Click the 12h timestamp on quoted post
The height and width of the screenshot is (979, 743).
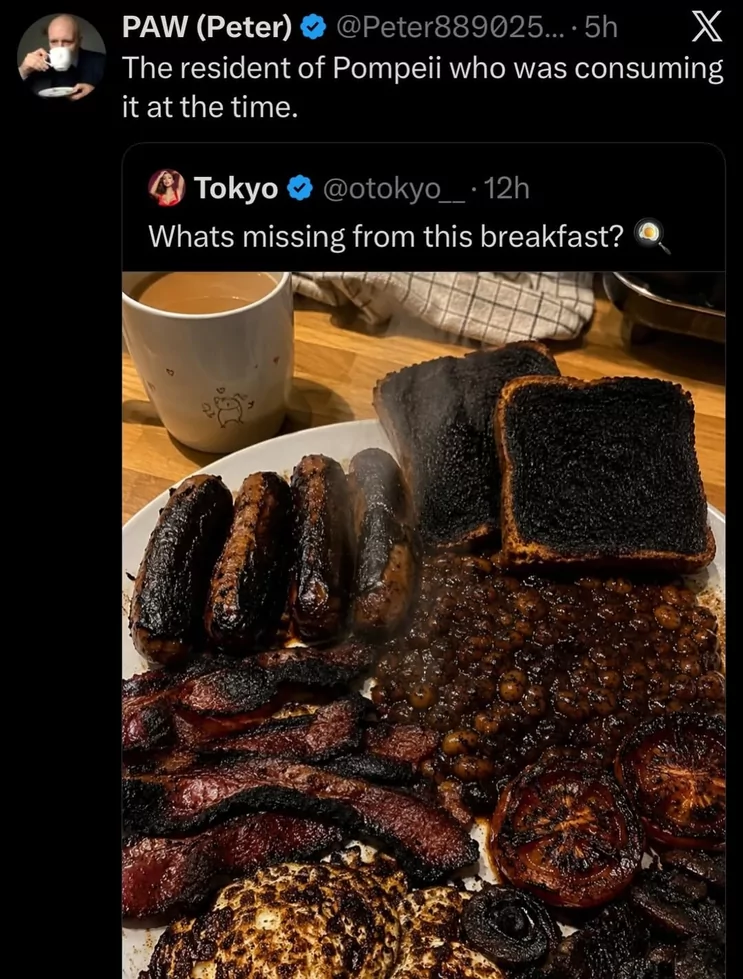point(507,188)
